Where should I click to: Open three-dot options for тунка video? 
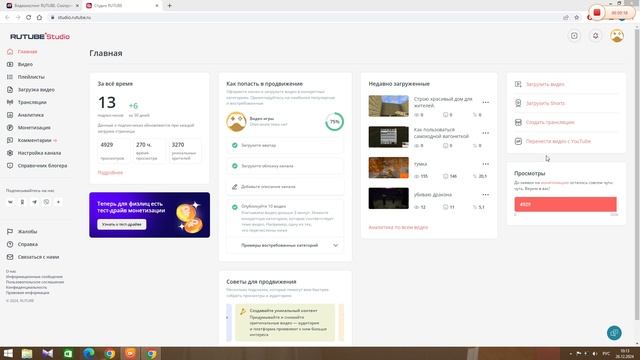point(485,164)
